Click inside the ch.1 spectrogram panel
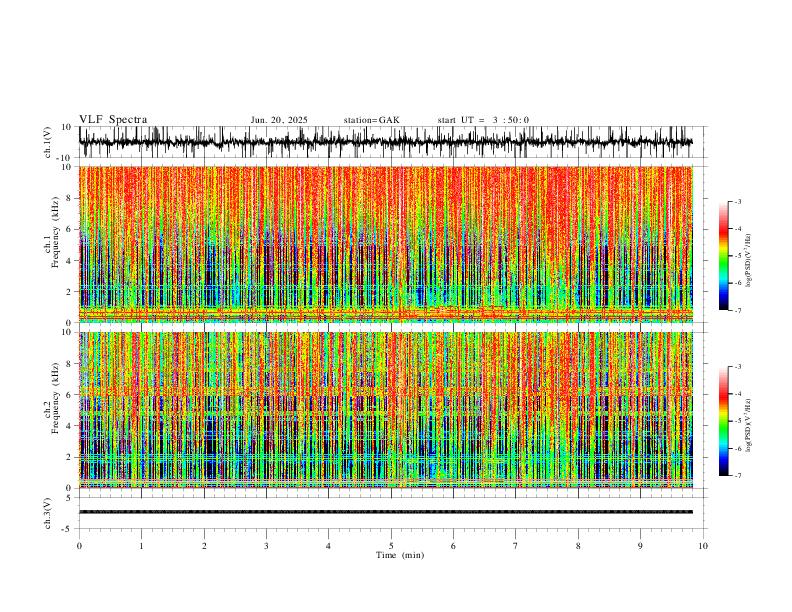The width and height of the screenshot is (792, 612). click(386, 244)
